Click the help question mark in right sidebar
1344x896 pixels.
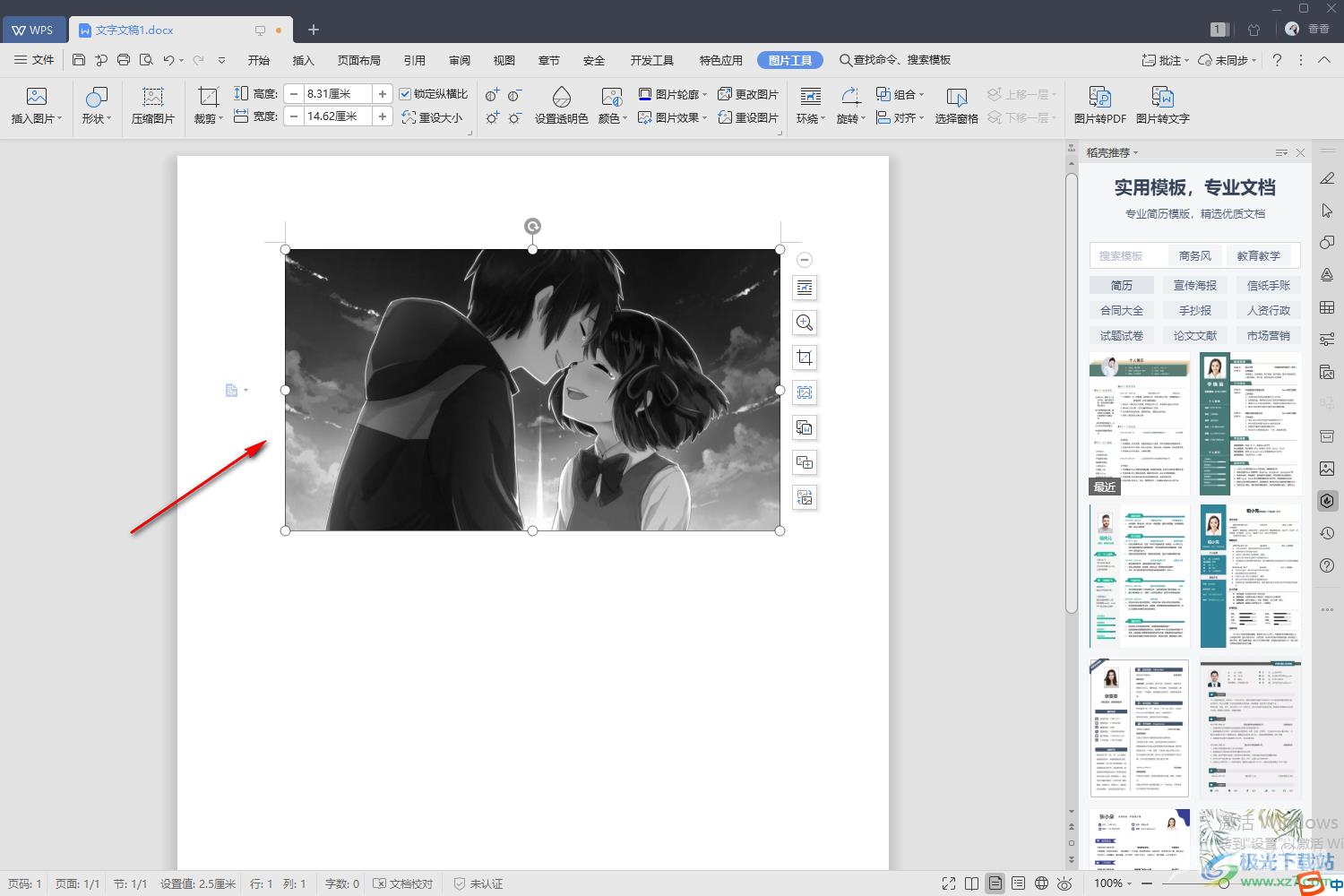[x=1327, y=565]
